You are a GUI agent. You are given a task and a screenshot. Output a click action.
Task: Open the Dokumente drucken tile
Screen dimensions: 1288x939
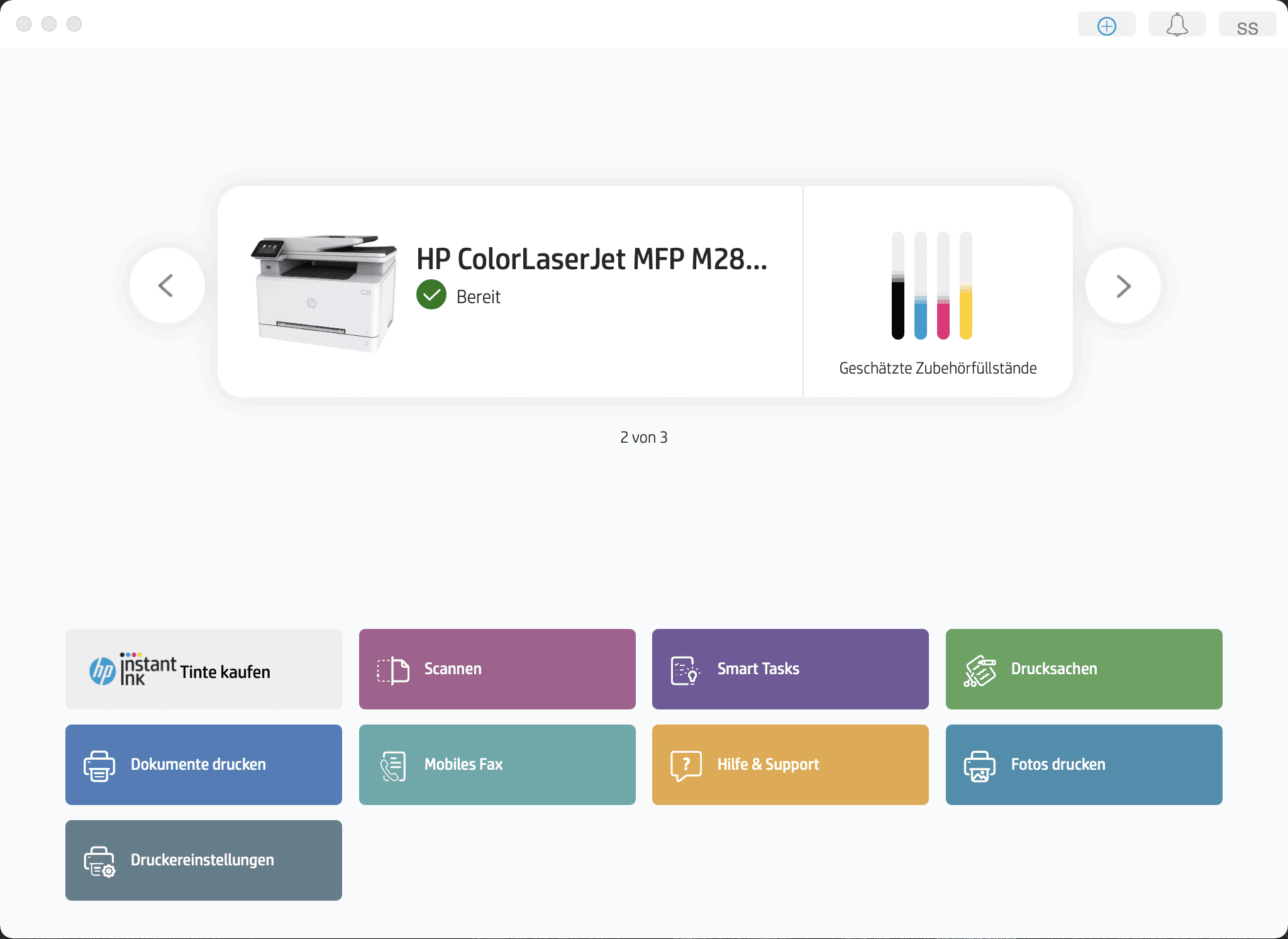pyautogui.click(x=204, y=765)
